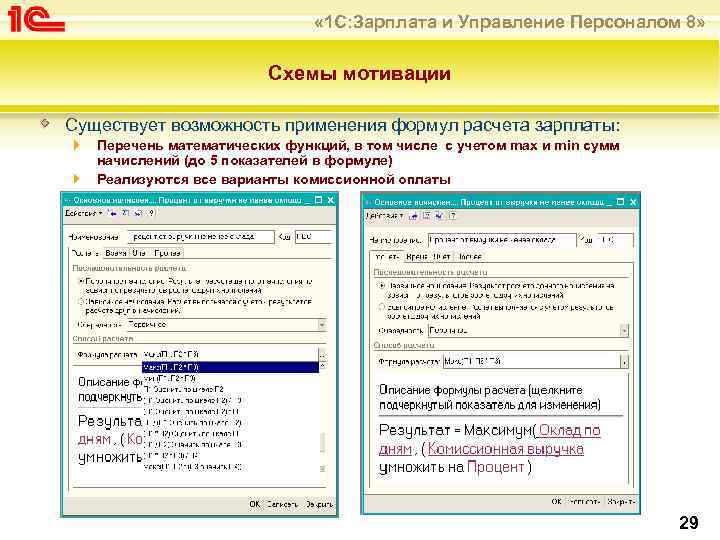Switch to Время tab in left window
The width and height of the screenshot is (720, 540).
[x=116, y=253]
